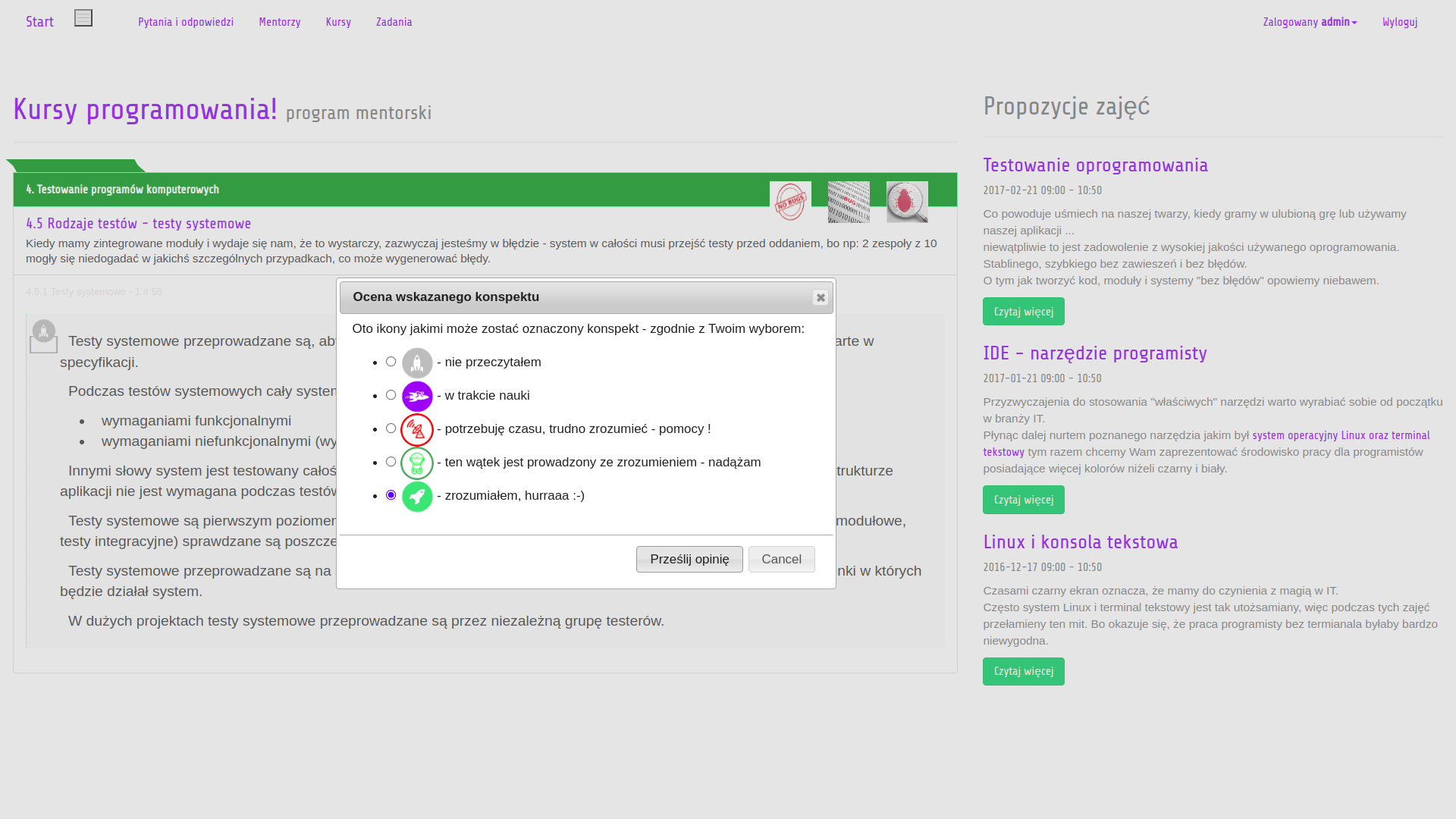Select 'w trakcie nauki' radio button
Viewport: 1456px width, 819px height.
[x=391, y=395]
